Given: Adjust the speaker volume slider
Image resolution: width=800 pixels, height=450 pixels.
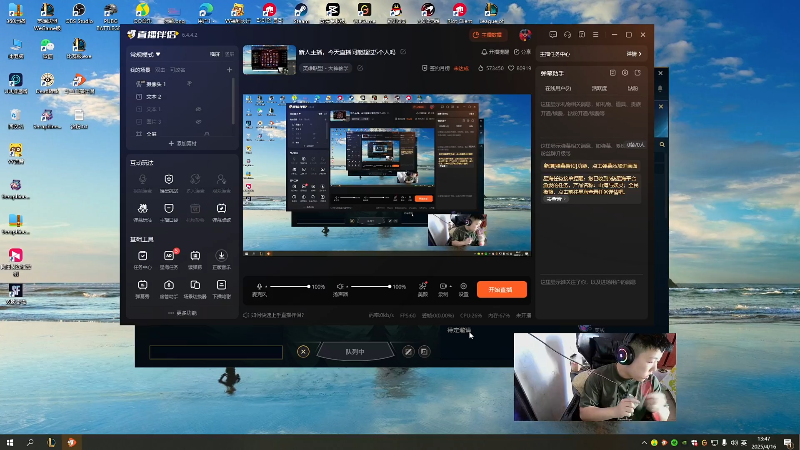Looking at the screenshot, I should pyautogui.click(x=371, y=287).
